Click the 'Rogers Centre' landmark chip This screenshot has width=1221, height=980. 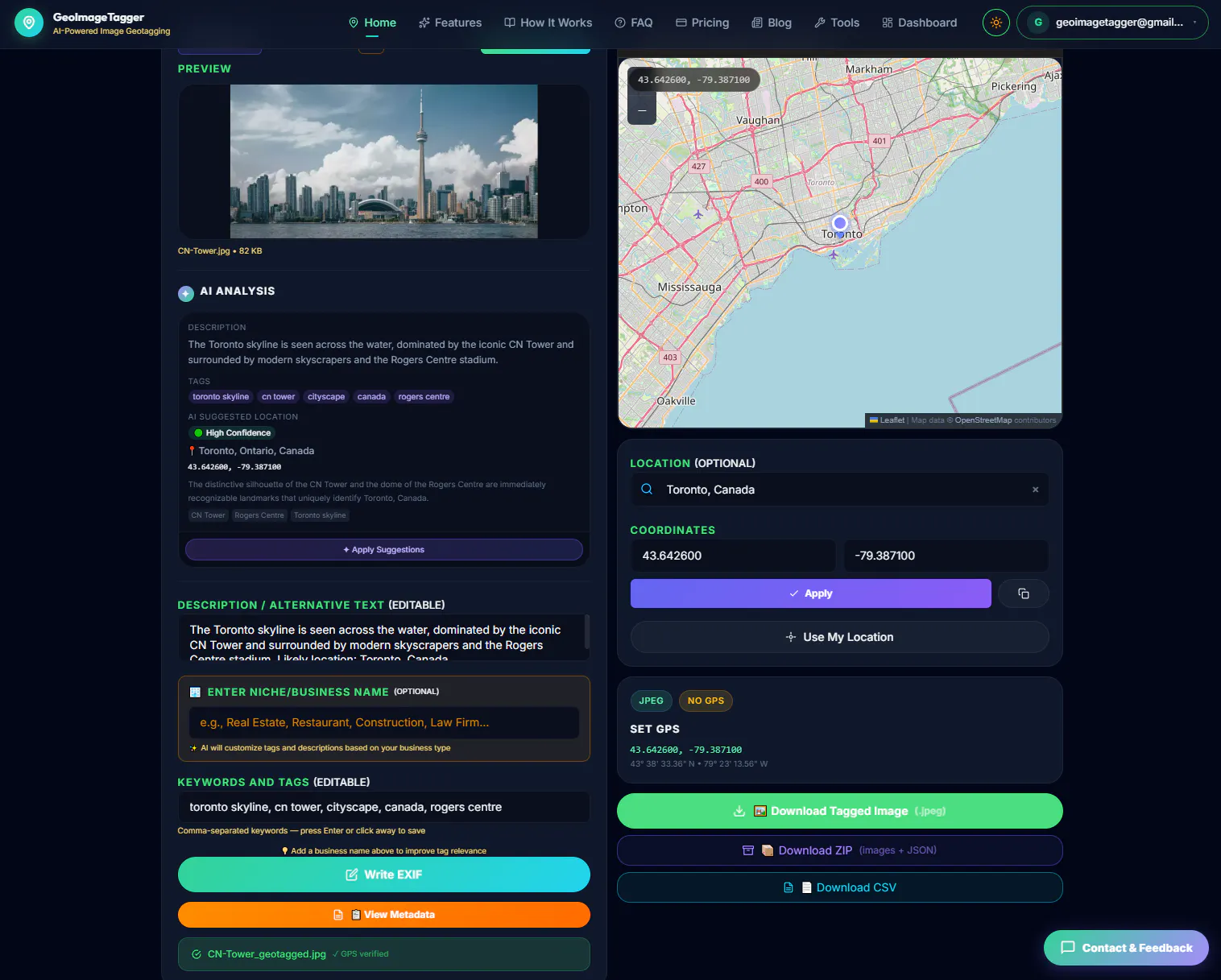click(x=259, y=515)
